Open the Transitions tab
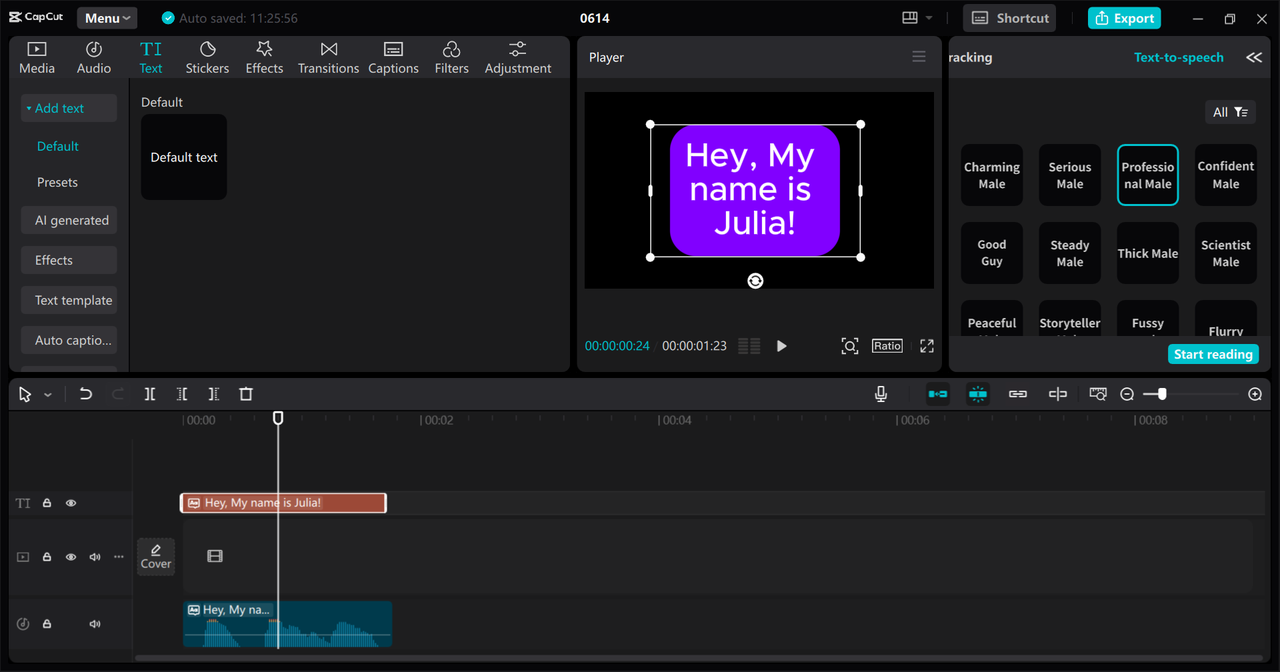The height and width of the screenshot is (672, 1280). click(328, 58)
